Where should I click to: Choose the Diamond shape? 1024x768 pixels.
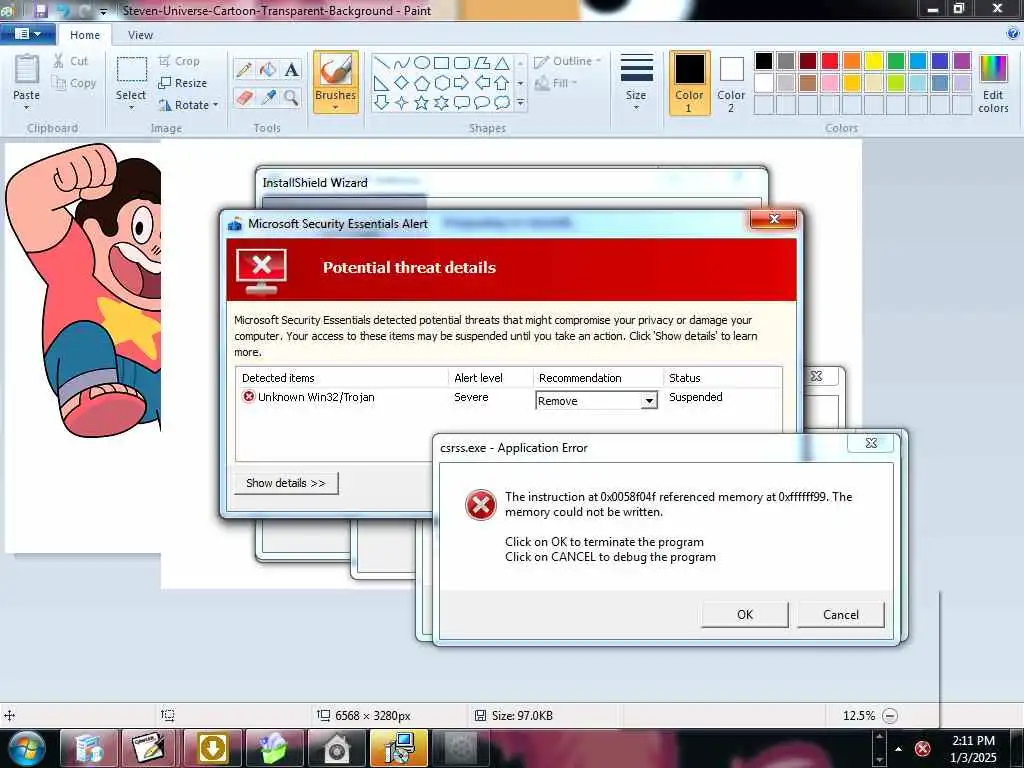pos(402,83)
